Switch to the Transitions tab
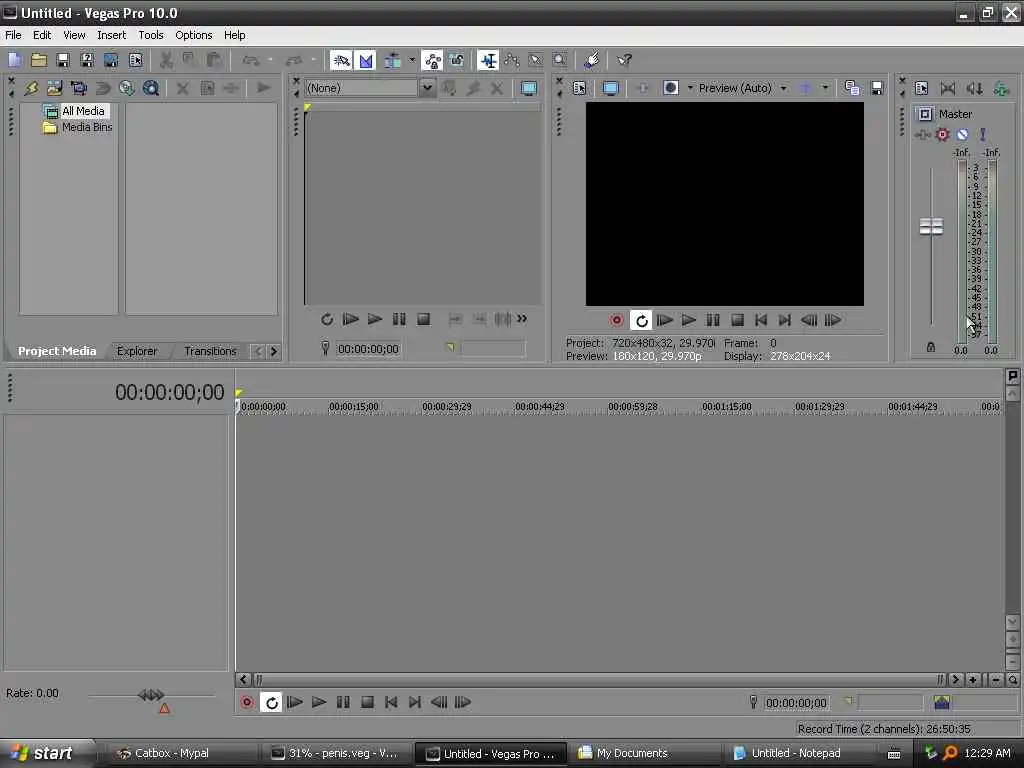Image resolution: width=1024 pixels, height=768 pixels. point(210,351)
